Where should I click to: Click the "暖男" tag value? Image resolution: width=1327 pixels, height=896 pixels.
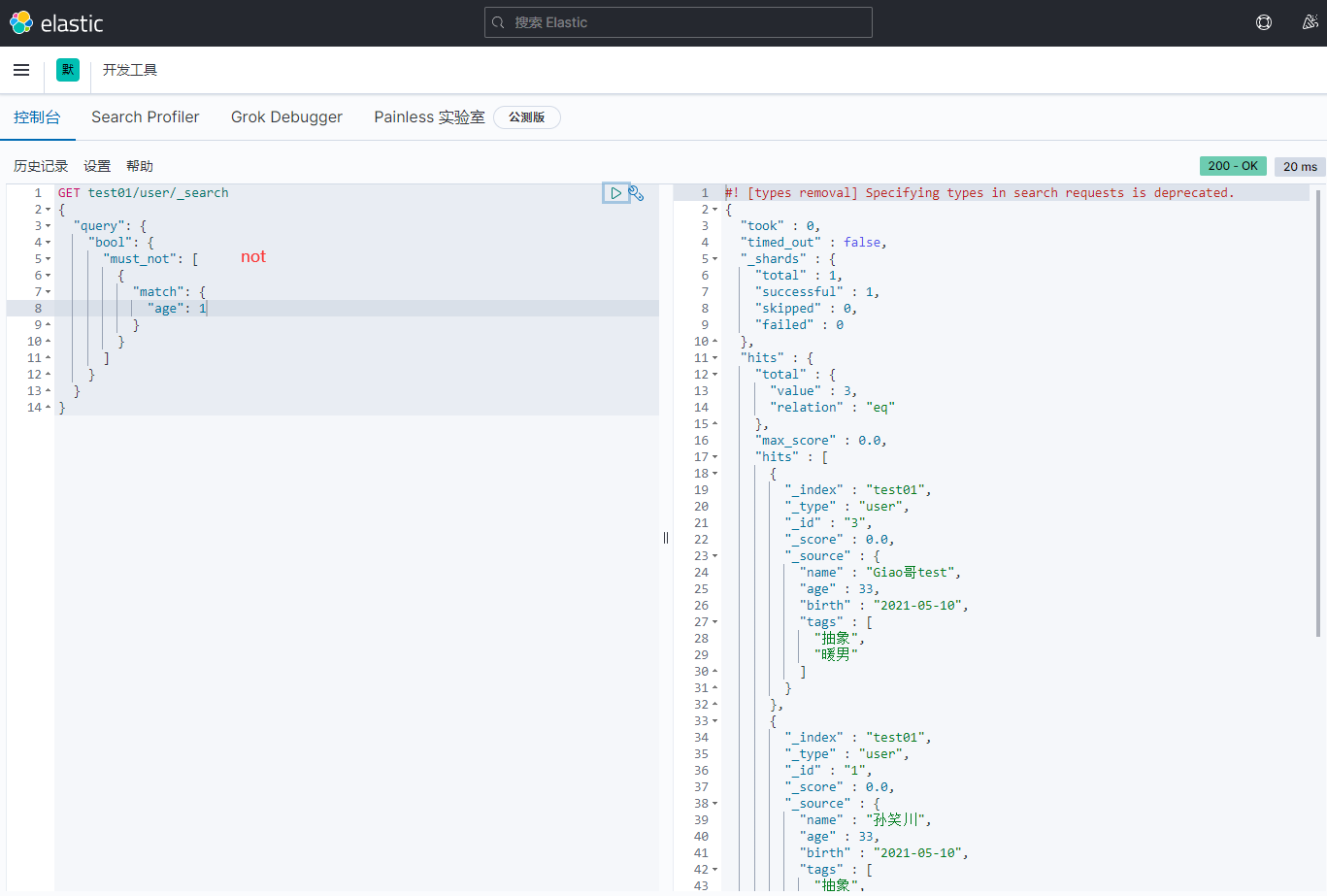coord(837,655)
